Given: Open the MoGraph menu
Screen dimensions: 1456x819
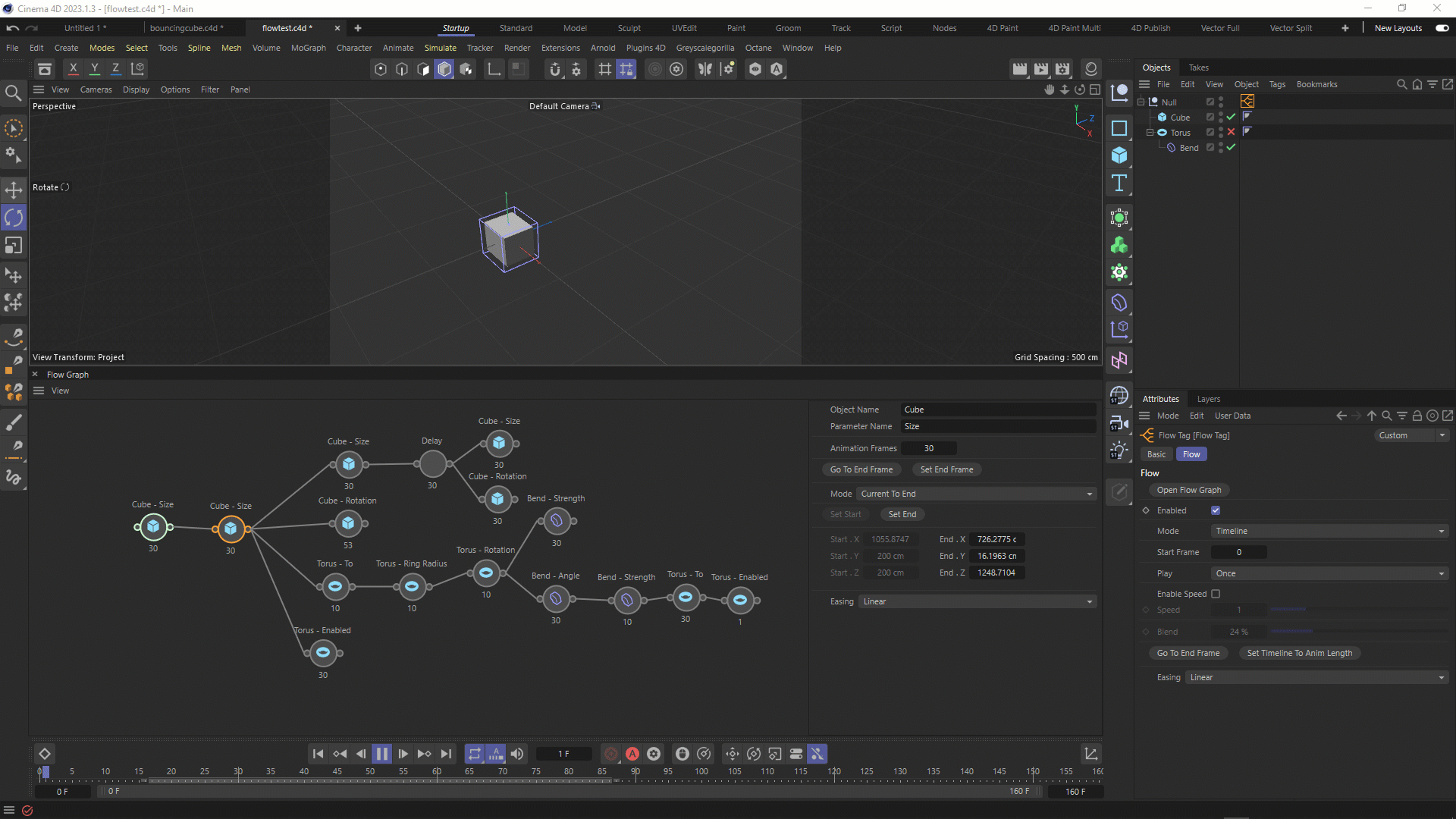Looking at the screenshot, I should [308, 48].
